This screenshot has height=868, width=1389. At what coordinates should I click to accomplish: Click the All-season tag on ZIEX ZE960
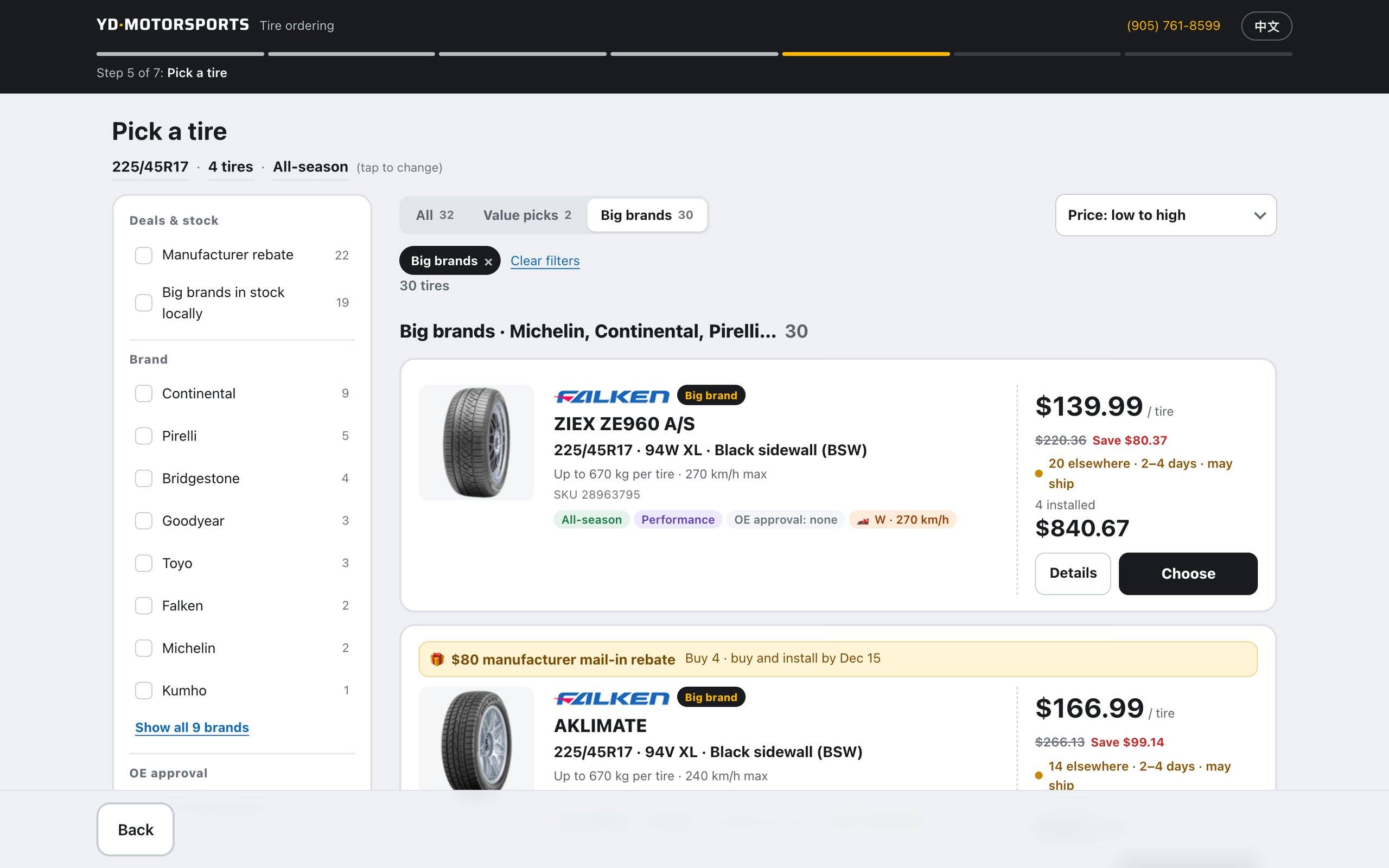click(591, 520)
